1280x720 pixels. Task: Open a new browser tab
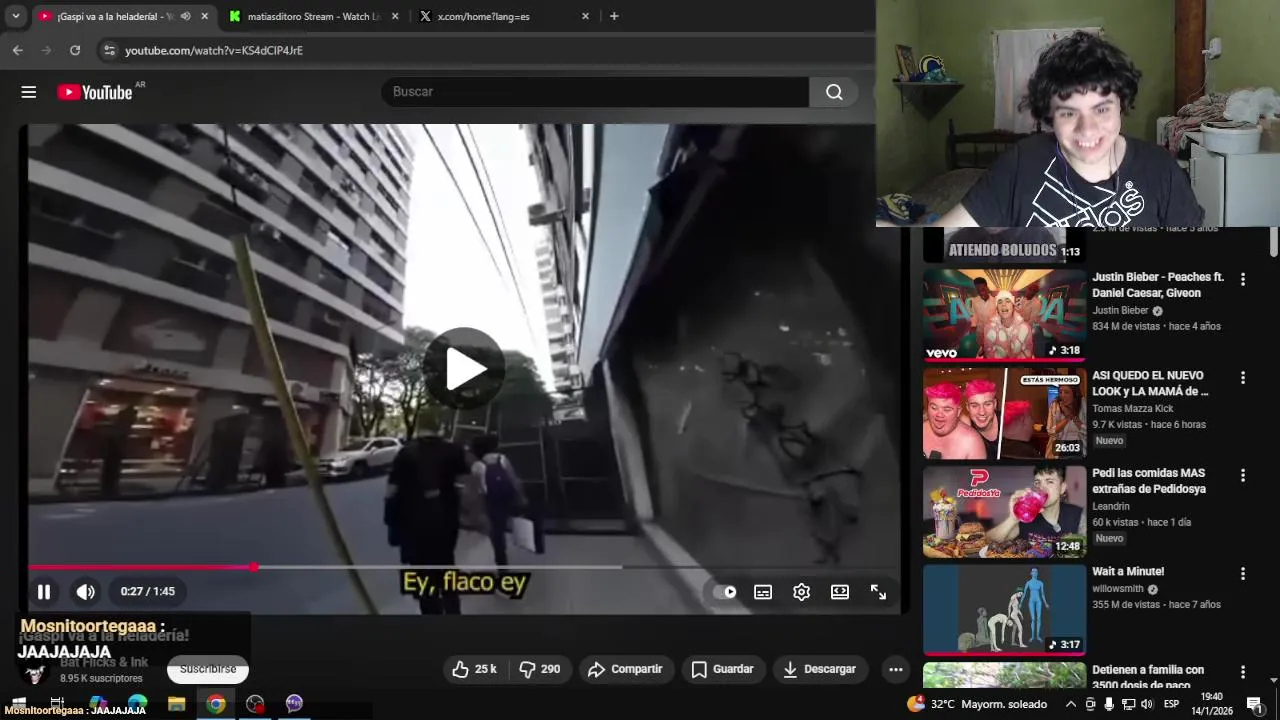[614, 16]
